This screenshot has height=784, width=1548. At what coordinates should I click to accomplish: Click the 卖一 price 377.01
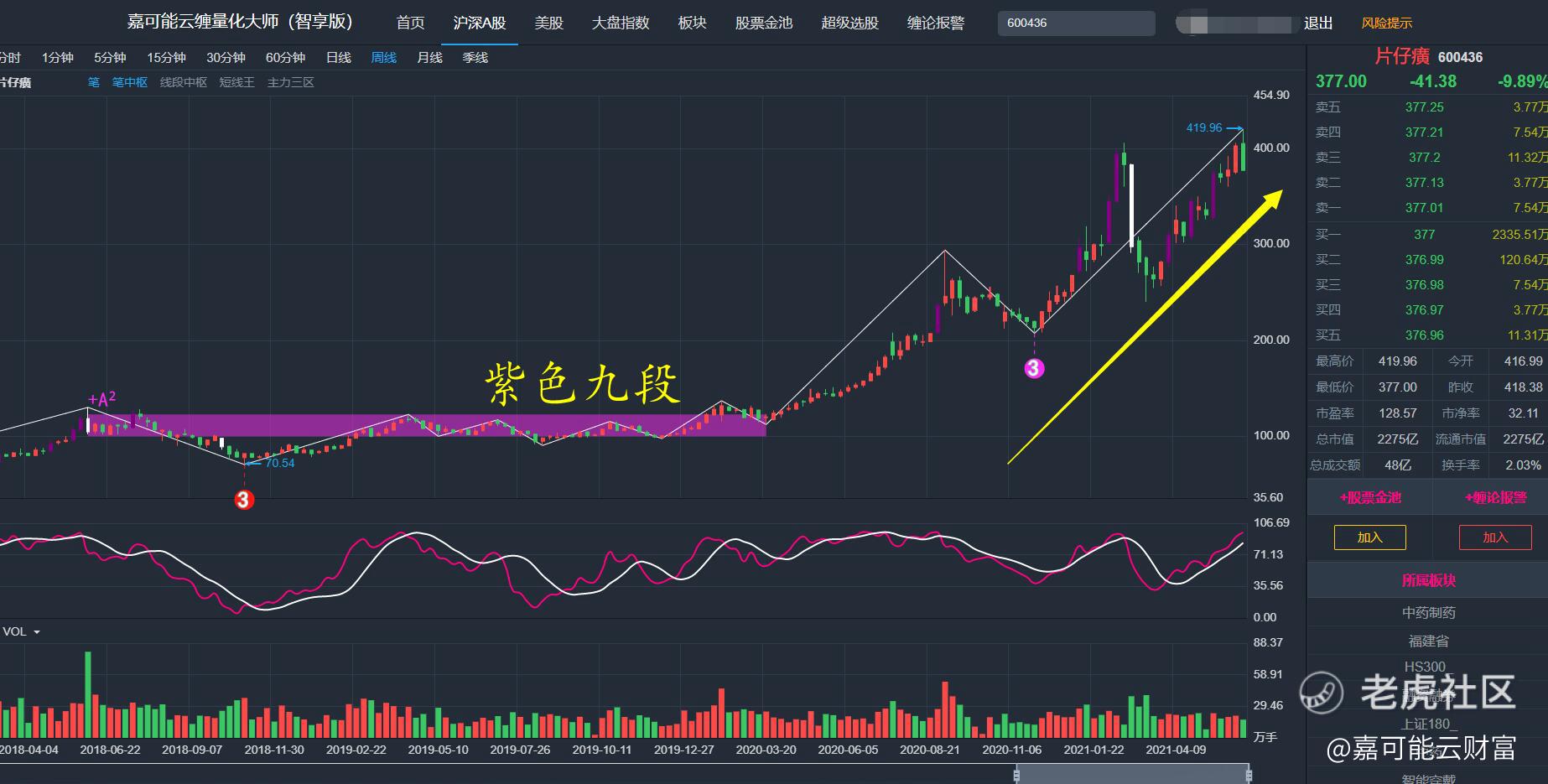(x=1425, y=208)
